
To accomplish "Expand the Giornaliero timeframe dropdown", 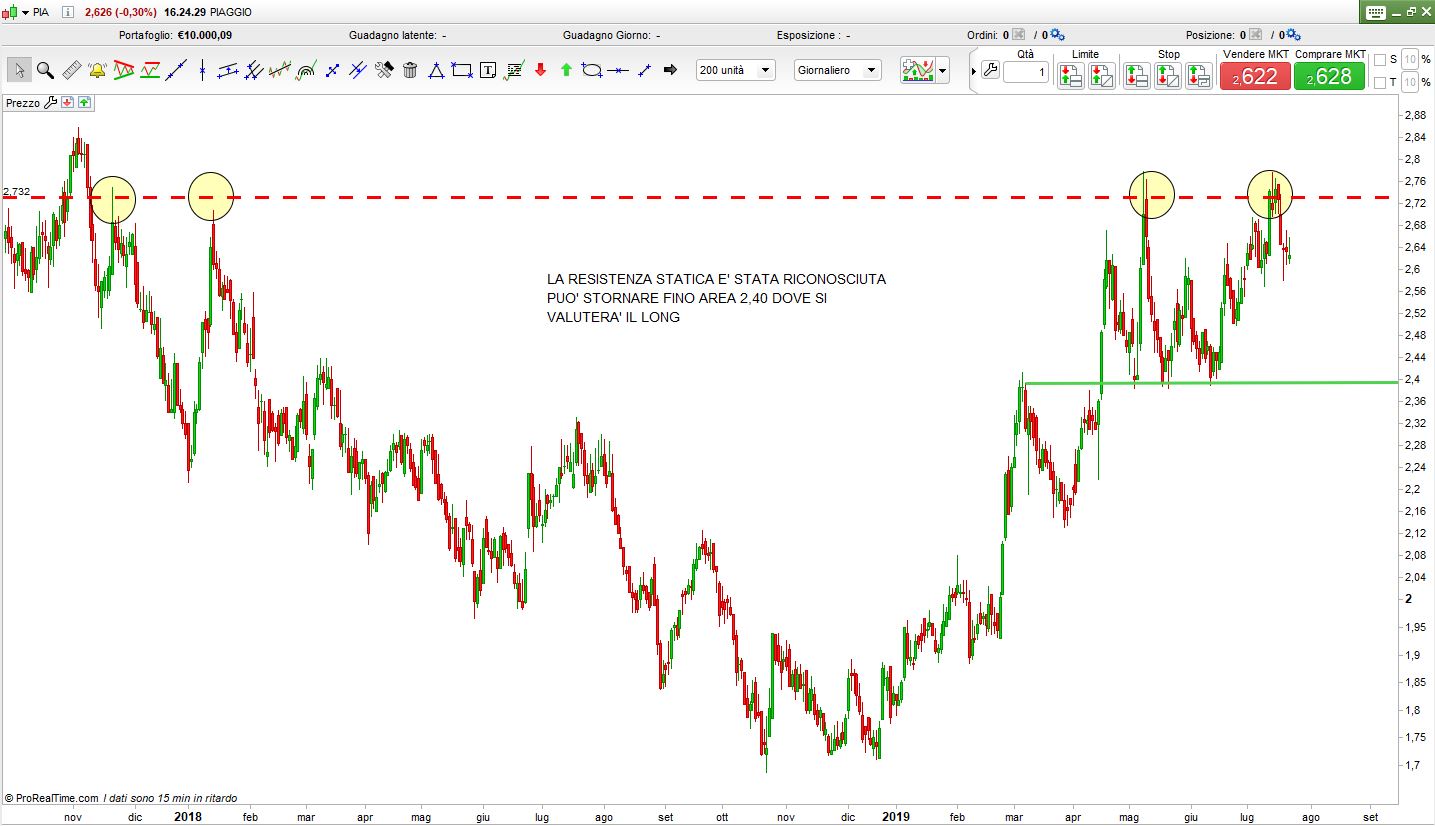I will [838, 70].
